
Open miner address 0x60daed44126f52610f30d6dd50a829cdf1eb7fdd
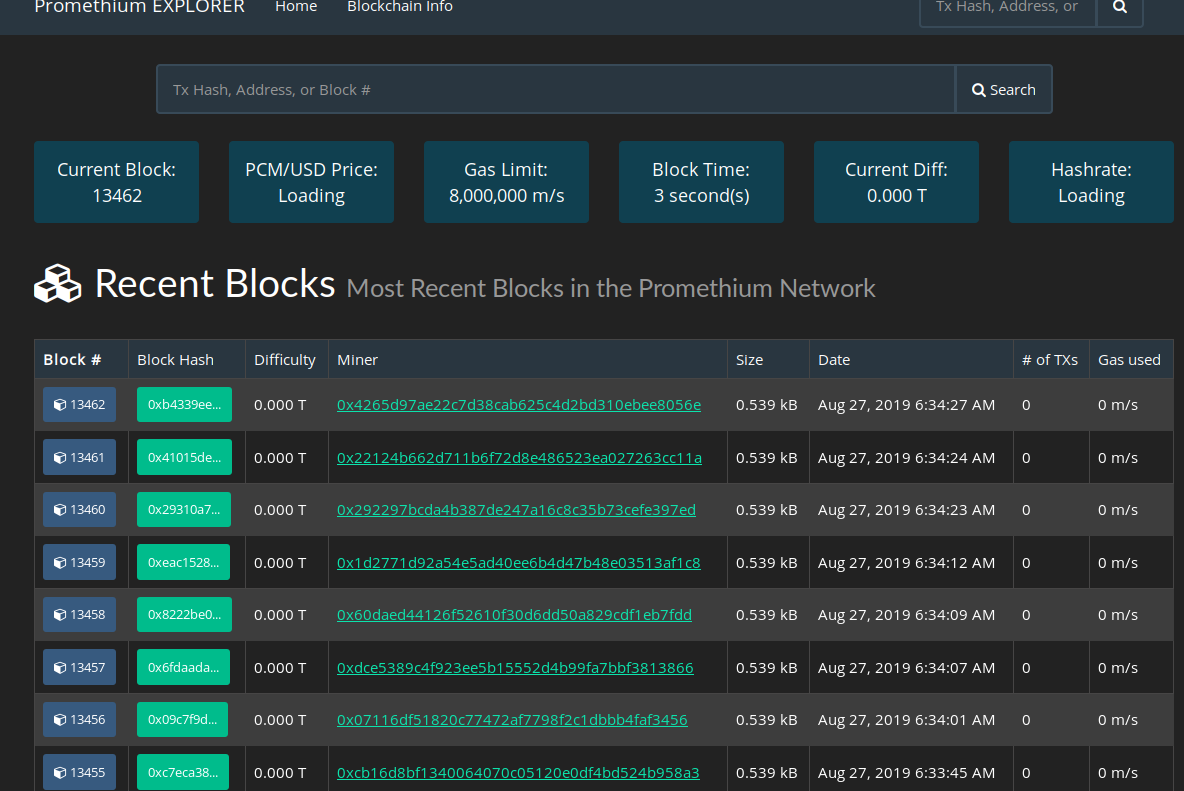[514, 614]
